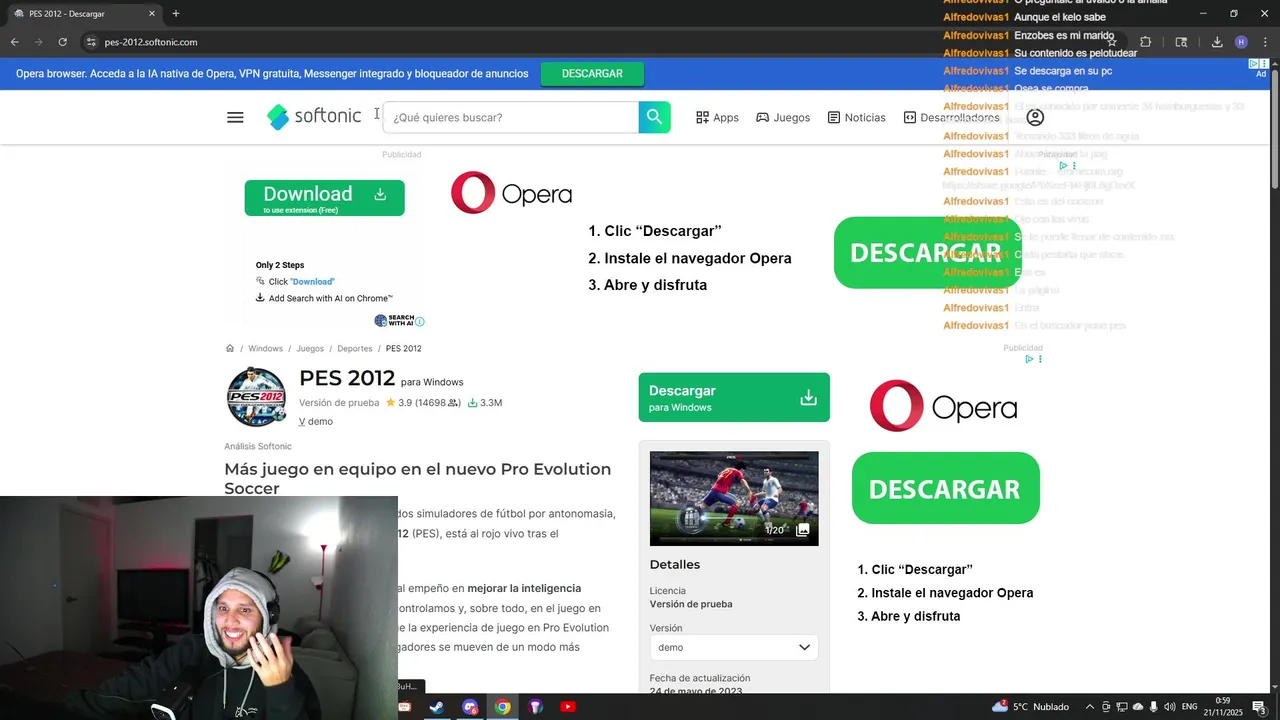The image size is (1280, 720).
Task: Open Steam from the taskbar
Action: pyautogui.click(x=437, y=707)
